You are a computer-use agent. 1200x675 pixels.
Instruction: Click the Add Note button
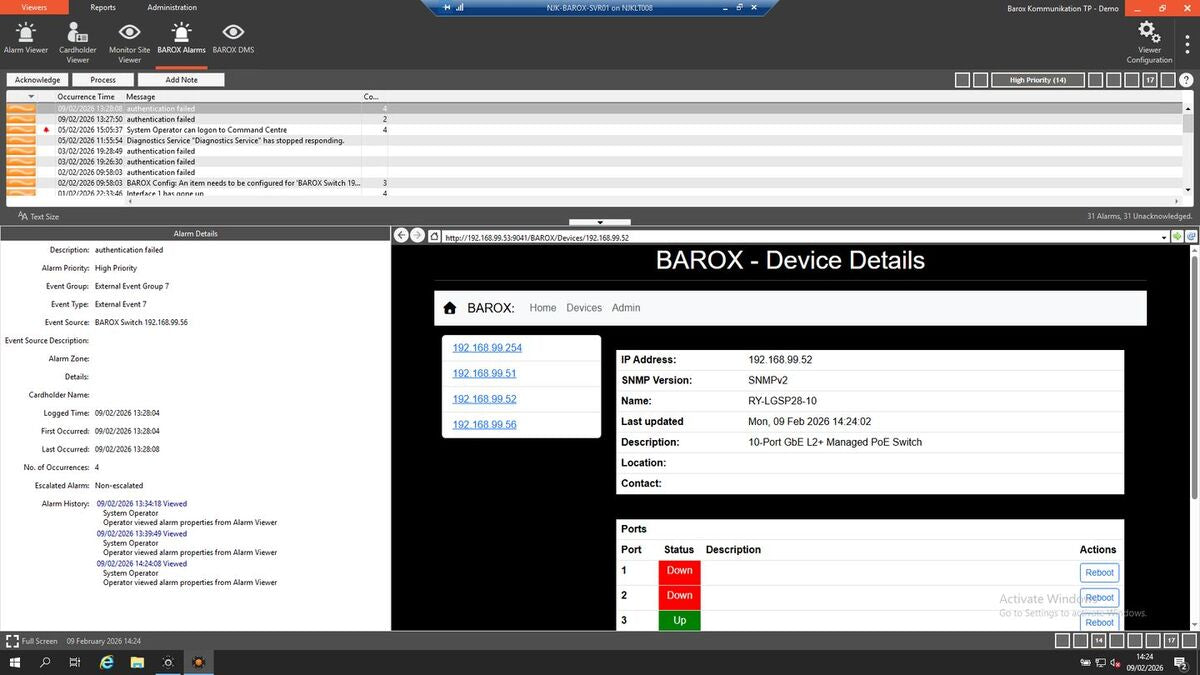181,80
